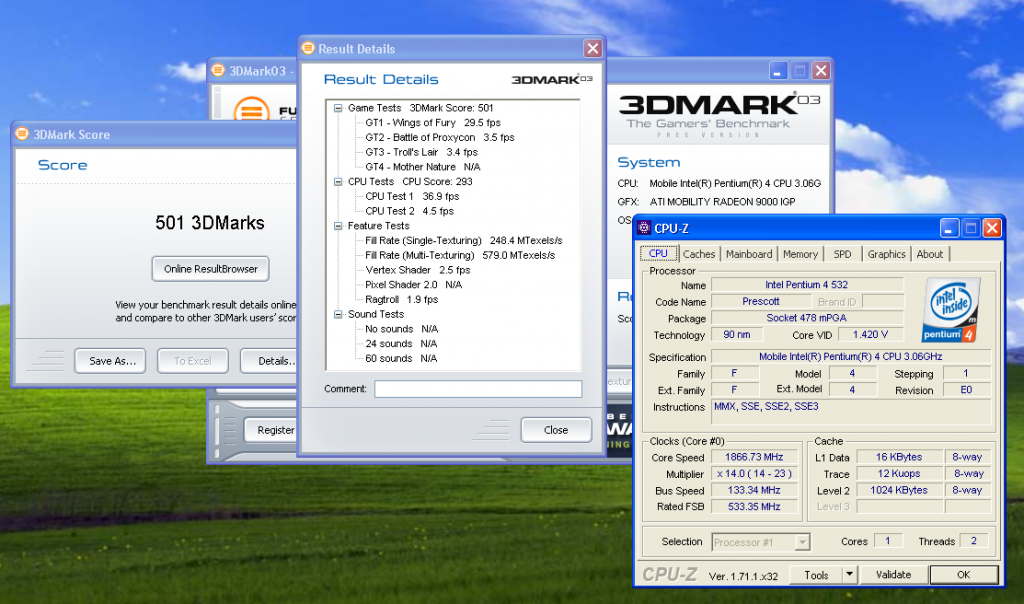Collapse the Sound Tests tree node

338,315
